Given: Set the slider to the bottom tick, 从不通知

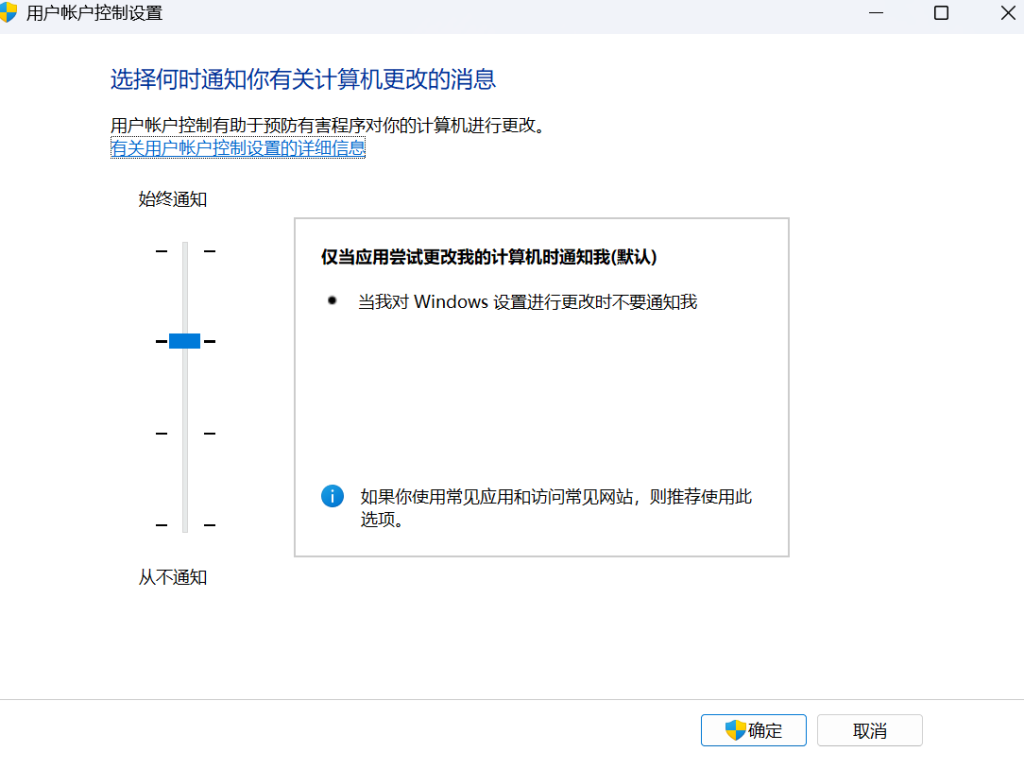Looking at the screenshot, I should click(x=185, y=524).
